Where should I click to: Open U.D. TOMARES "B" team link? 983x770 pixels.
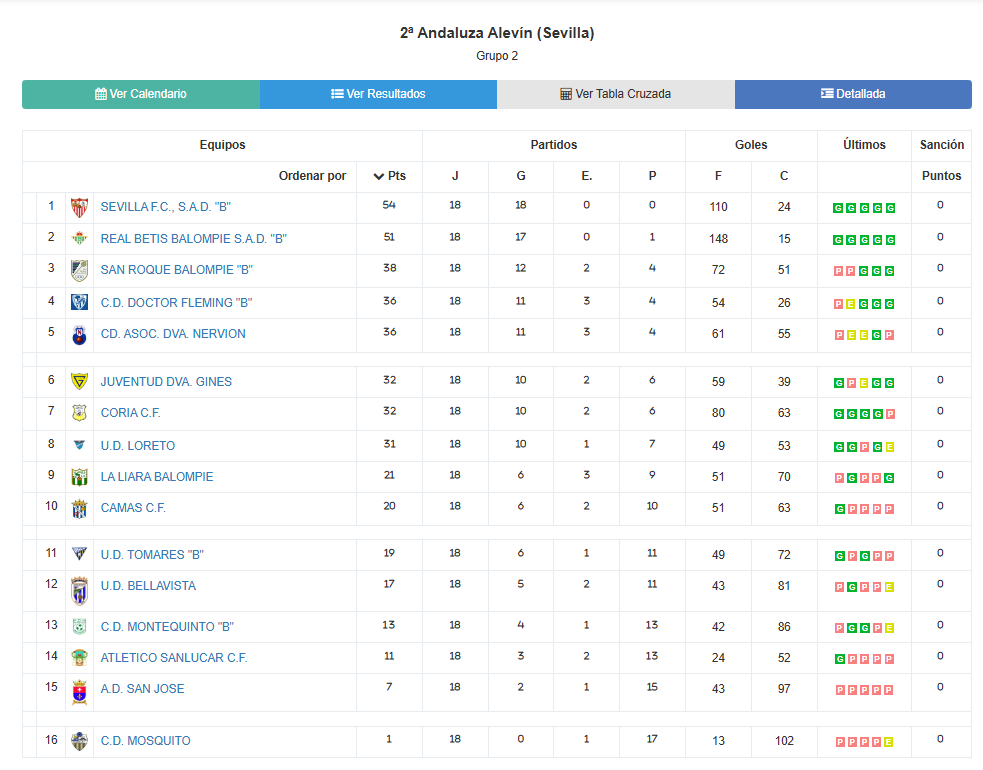[152, 555]
